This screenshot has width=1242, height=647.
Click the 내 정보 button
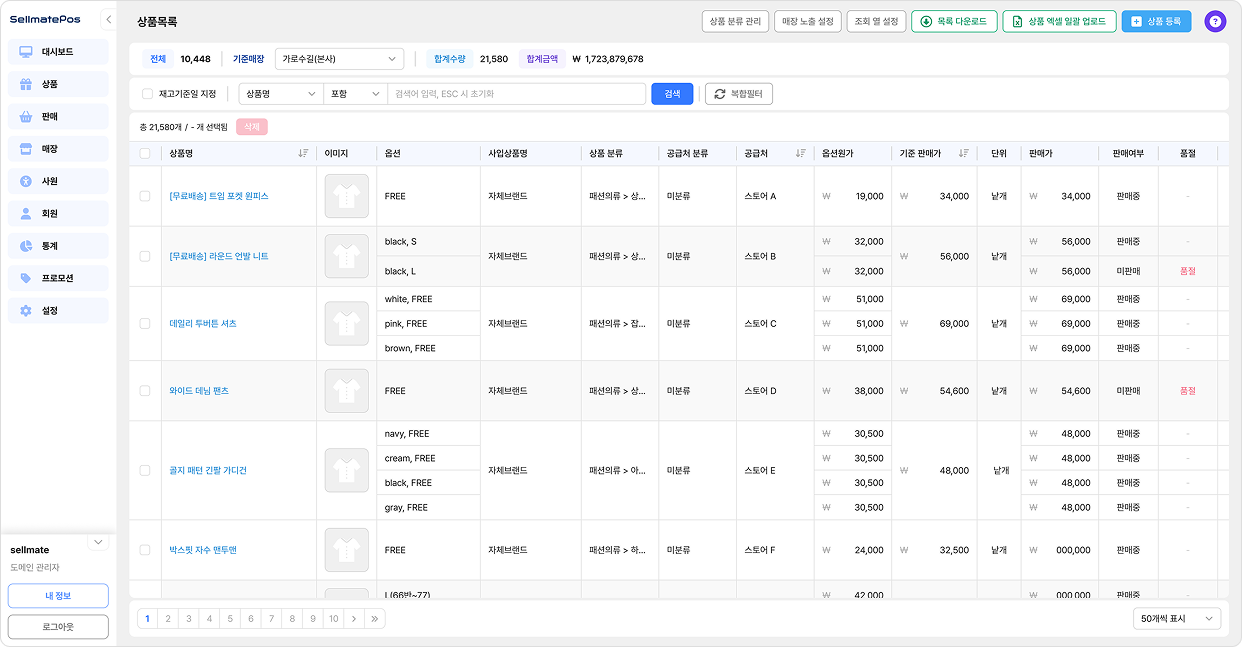point(58,596)
